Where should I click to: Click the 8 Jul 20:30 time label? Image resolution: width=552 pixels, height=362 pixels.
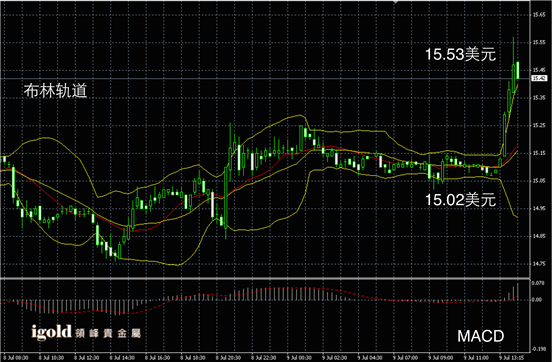point(228,357)
